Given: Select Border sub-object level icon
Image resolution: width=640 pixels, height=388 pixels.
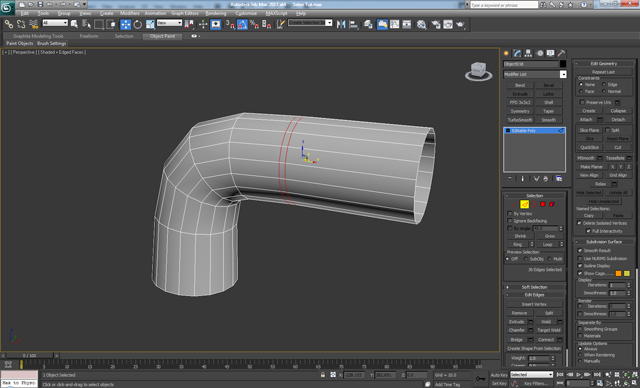Looking at the screenshot, I should 533,204.
